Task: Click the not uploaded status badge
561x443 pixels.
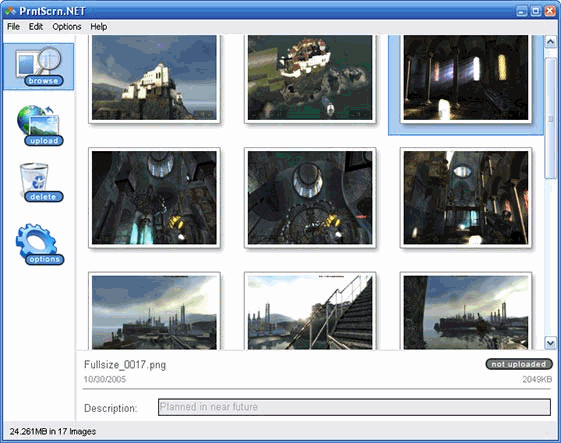Action: 519,364
